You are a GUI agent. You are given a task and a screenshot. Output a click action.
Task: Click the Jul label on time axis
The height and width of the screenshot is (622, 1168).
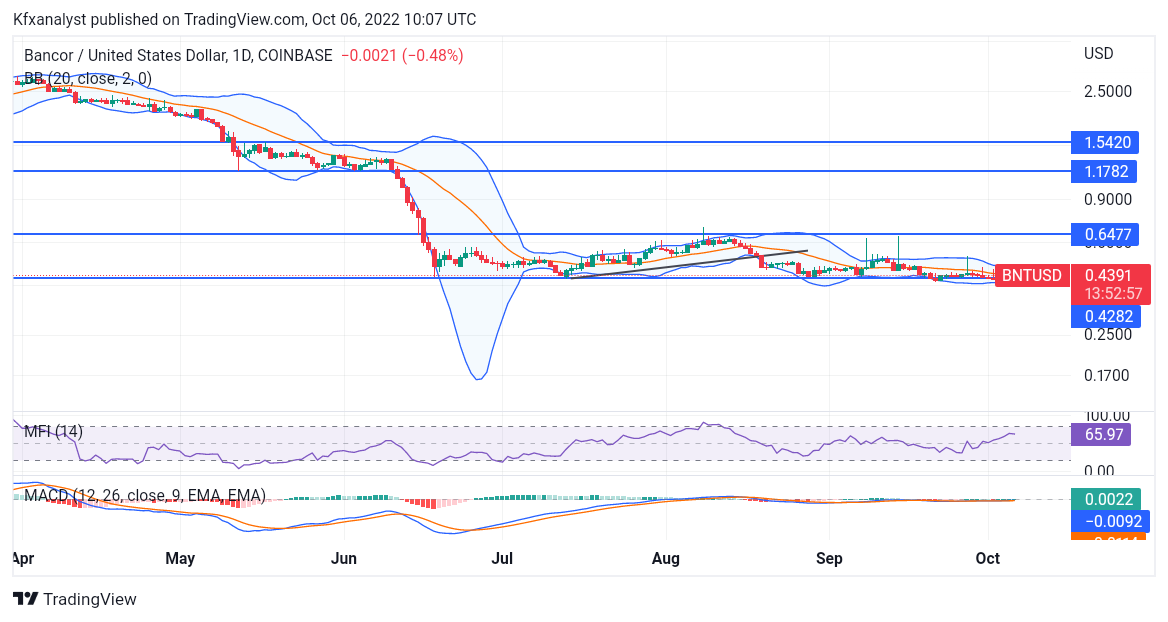(502, 558)
